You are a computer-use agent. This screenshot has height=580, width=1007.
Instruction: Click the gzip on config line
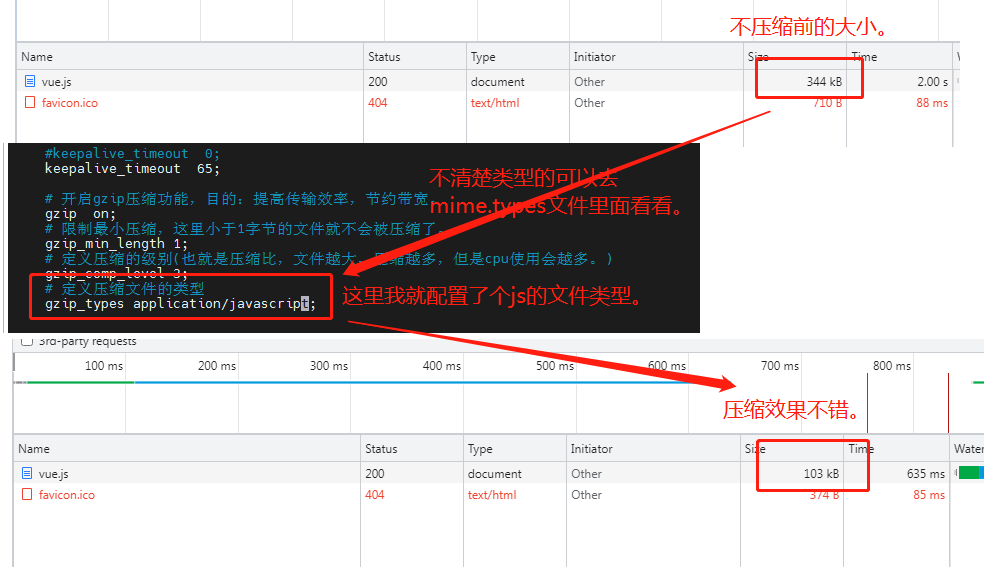point(80,213)
